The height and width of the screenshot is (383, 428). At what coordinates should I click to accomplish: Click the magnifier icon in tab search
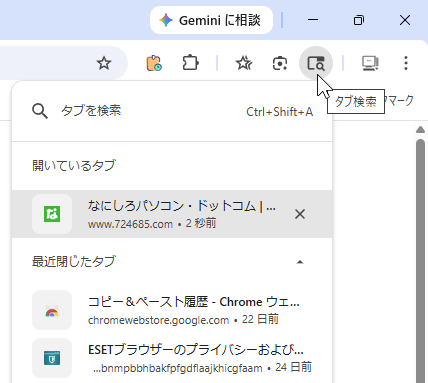40,111
